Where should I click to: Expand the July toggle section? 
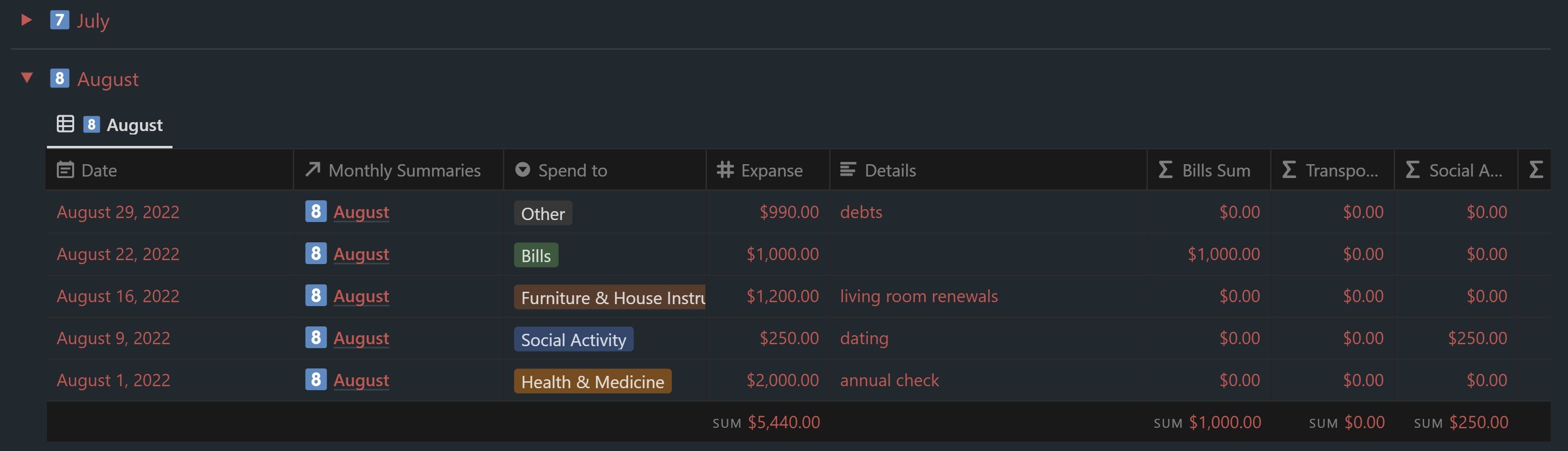coord(26,20)
